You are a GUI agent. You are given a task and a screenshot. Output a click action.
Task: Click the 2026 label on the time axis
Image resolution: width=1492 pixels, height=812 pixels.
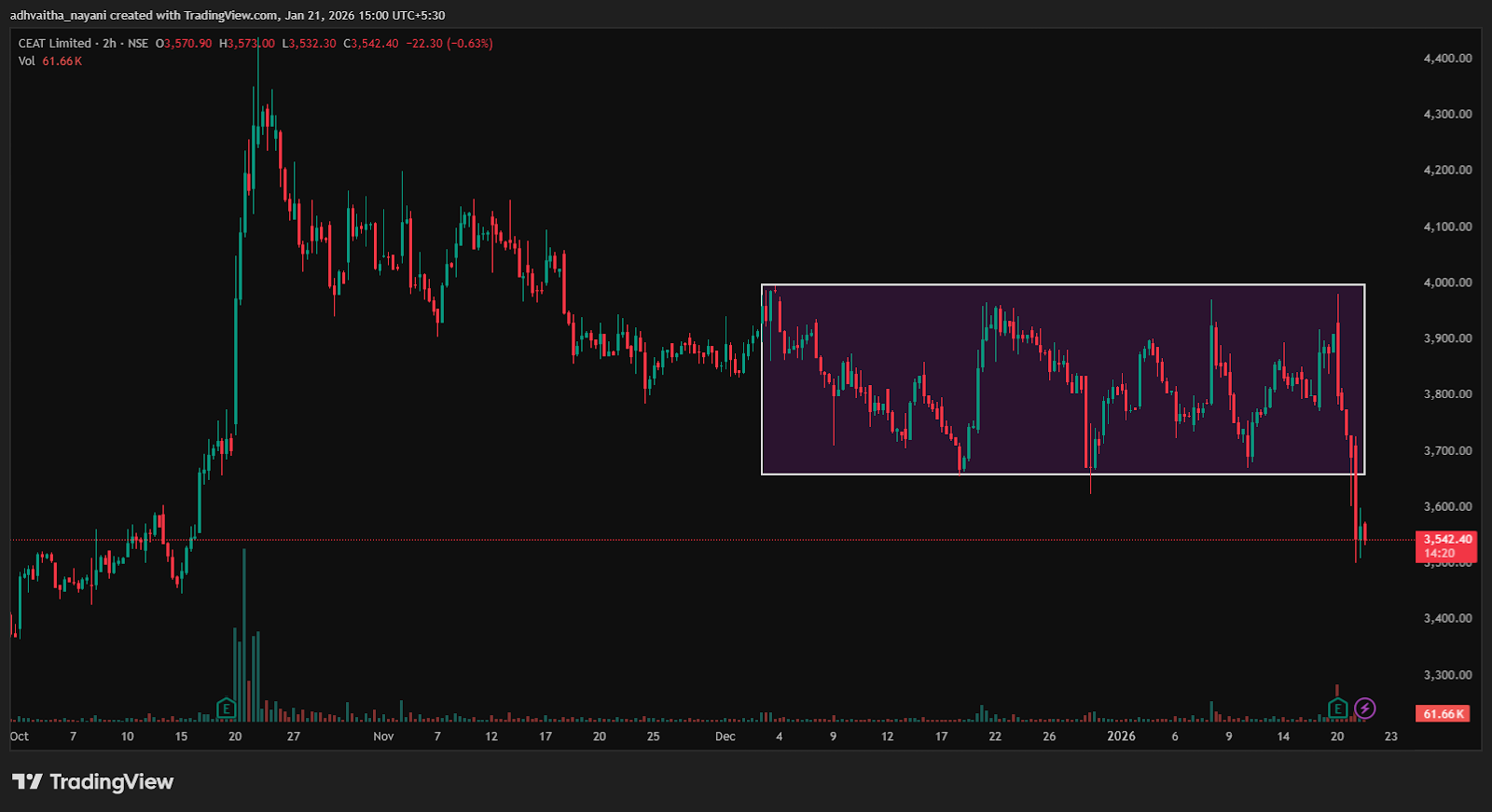coord(1121,736)
